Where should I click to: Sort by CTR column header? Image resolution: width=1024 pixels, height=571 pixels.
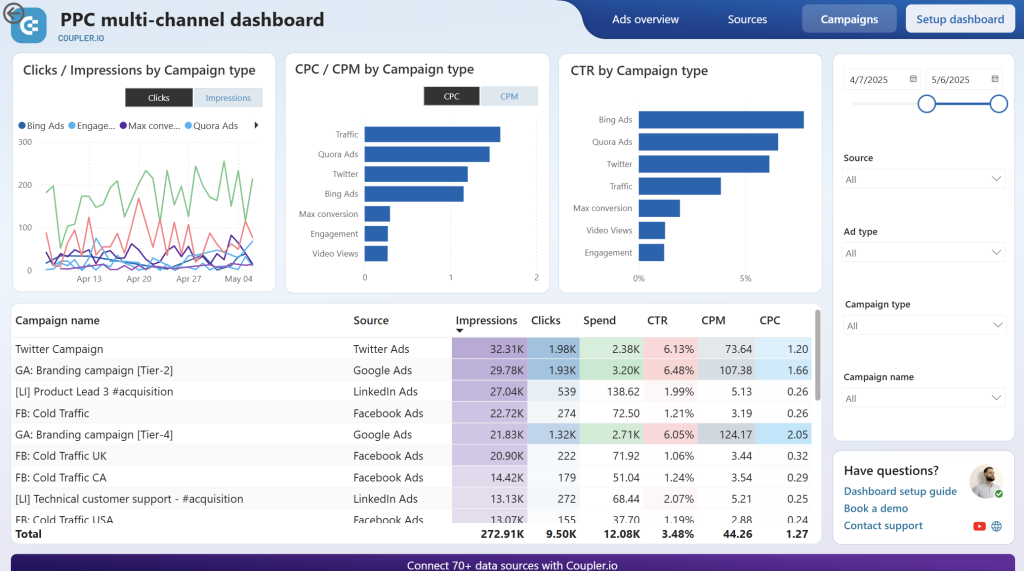[658, 320]
